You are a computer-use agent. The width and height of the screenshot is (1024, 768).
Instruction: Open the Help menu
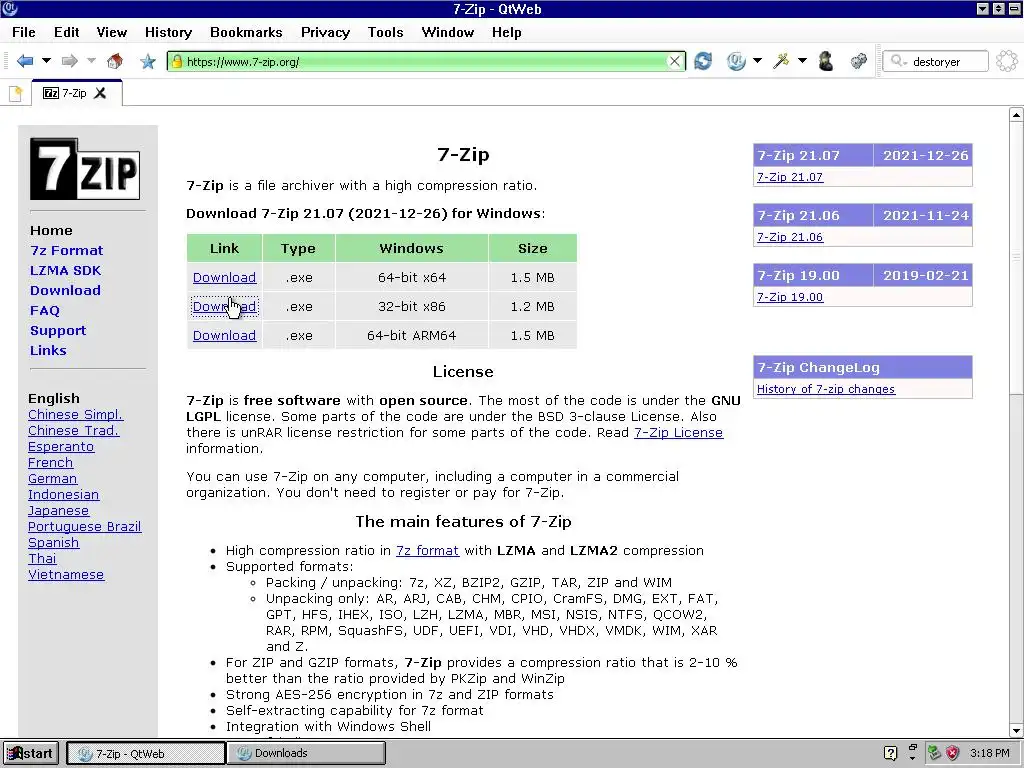[507, 32]
